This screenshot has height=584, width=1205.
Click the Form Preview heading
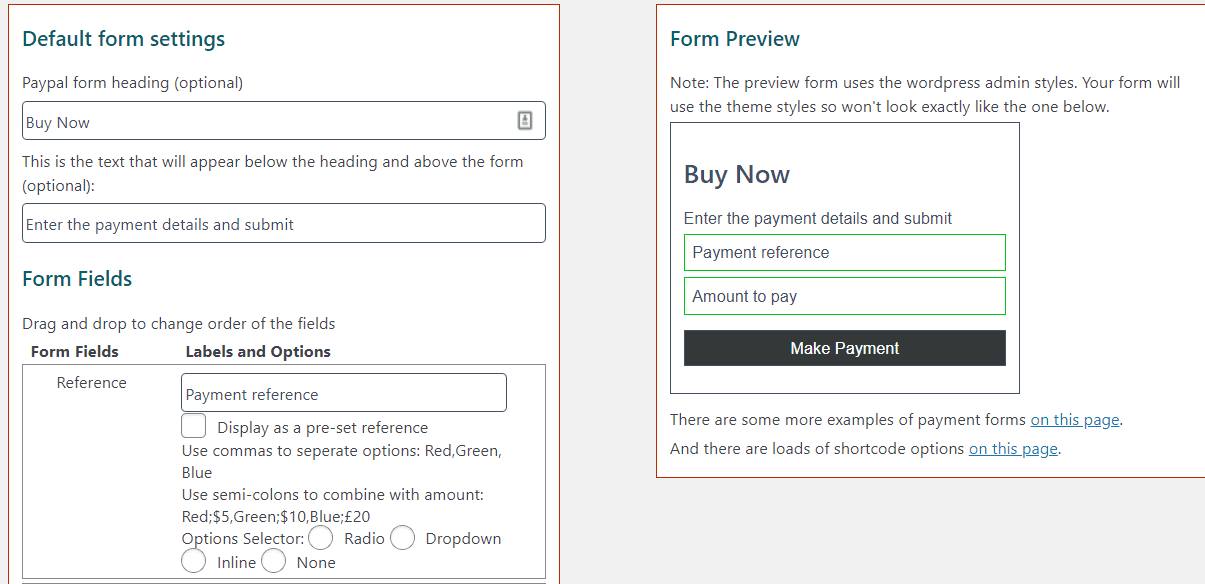pos(735,39)
